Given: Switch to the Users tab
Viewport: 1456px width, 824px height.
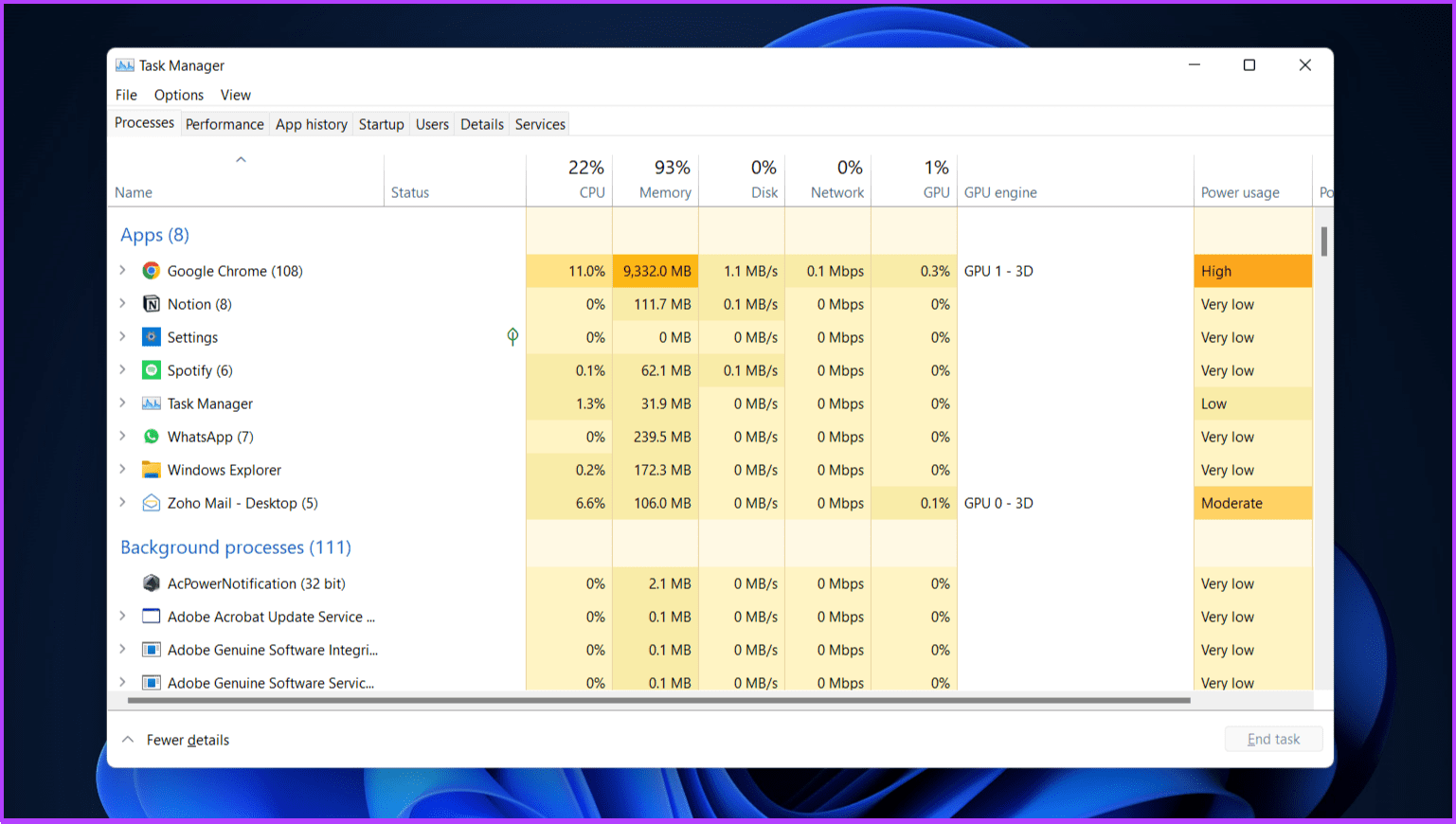Looking at the screenshot, I should tap(432, 124).
